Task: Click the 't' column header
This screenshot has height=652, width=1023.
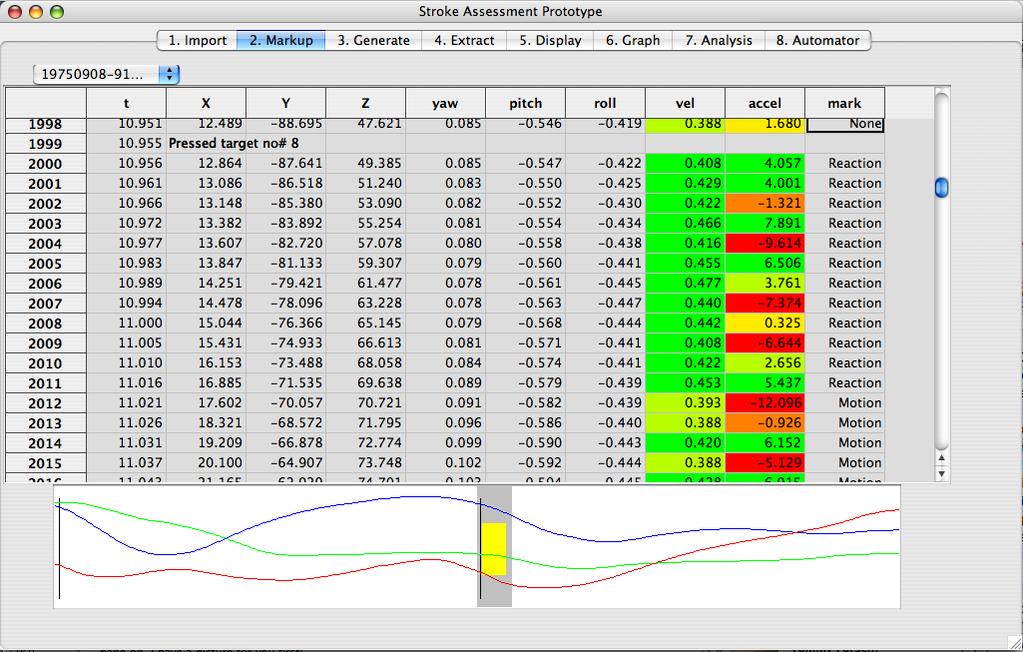Action: 126,103
